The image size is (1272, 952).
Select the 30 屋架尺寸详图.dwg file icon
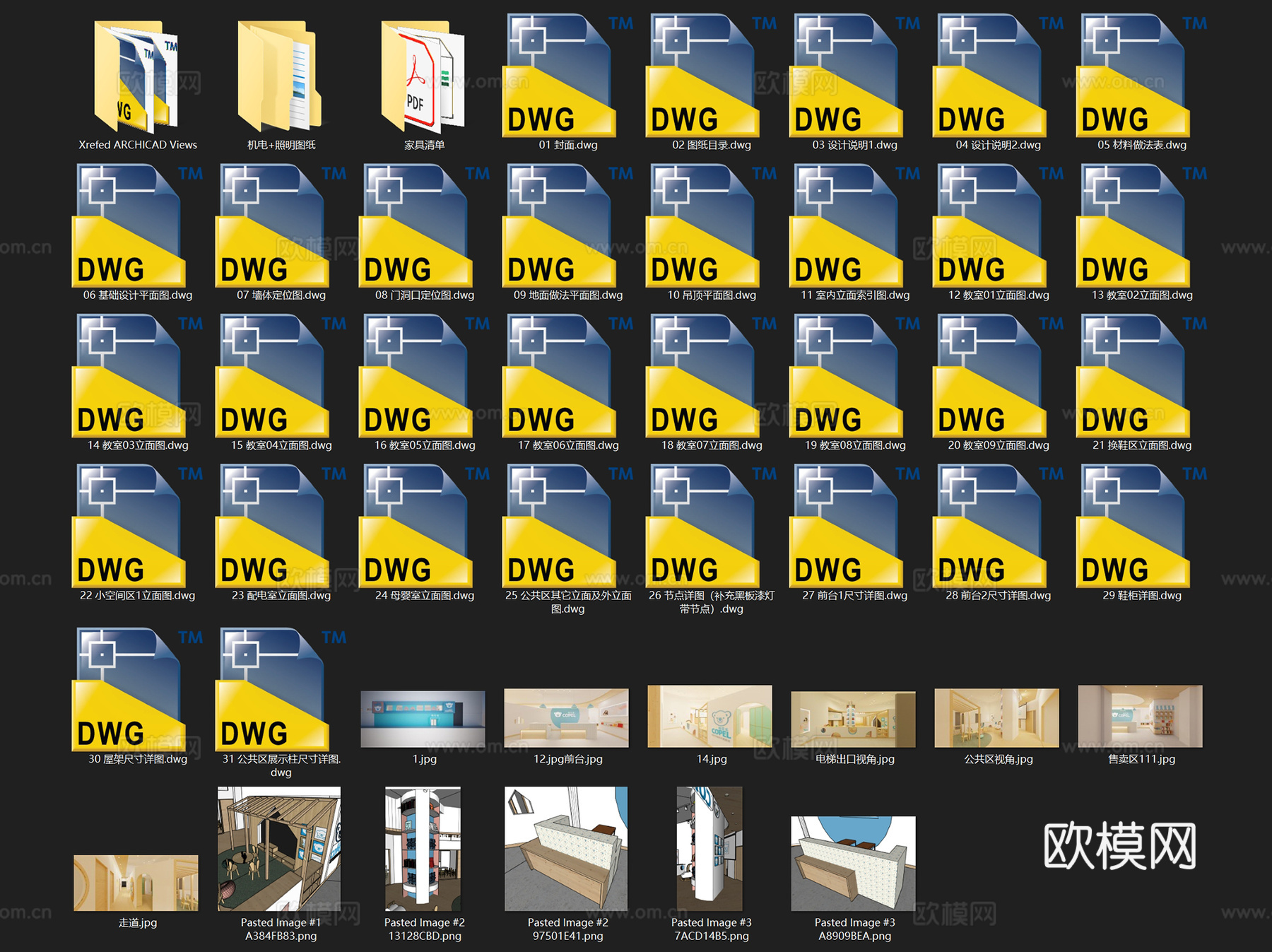129,690
